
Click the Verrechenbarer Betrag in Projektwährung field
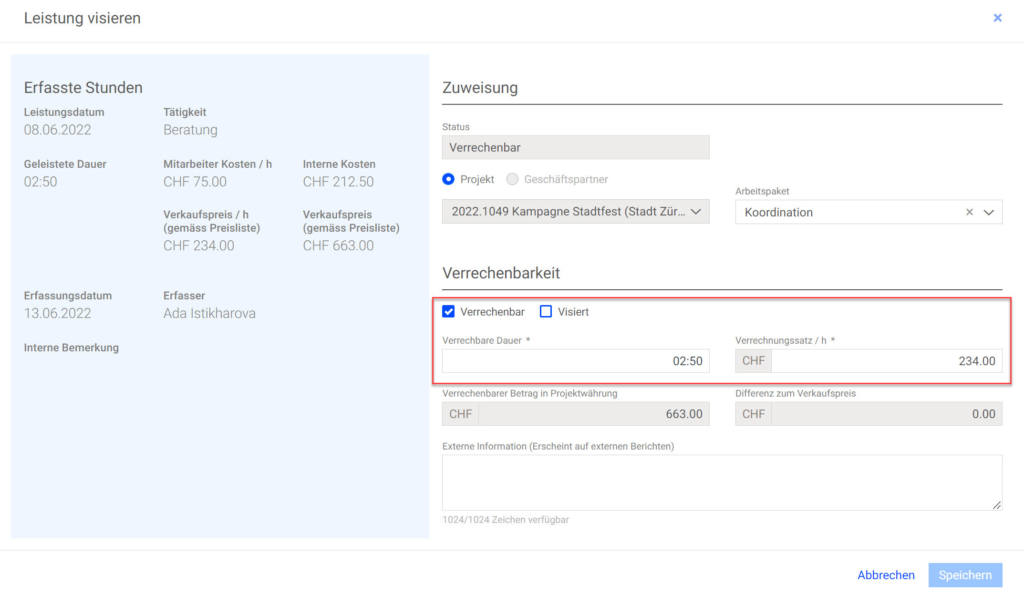coord(592,414)
